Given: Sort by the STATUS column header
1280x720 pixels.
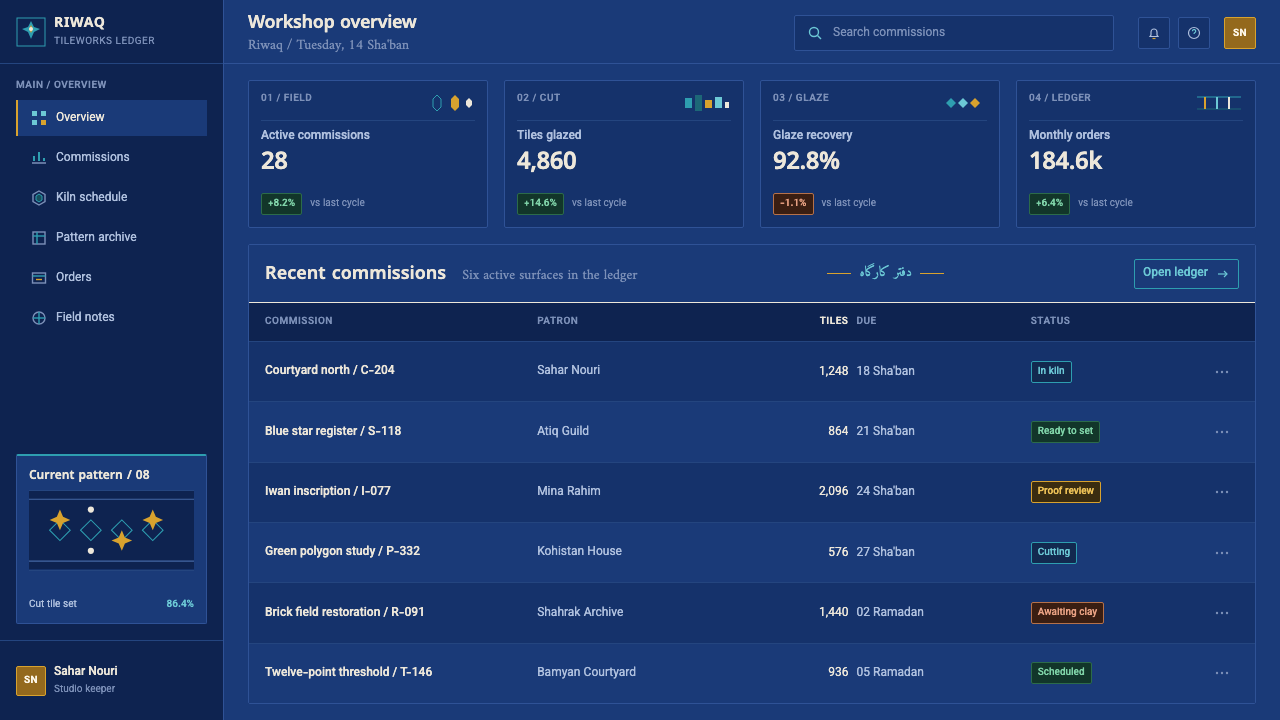Looking at the screenshot, I should 1050,321.
